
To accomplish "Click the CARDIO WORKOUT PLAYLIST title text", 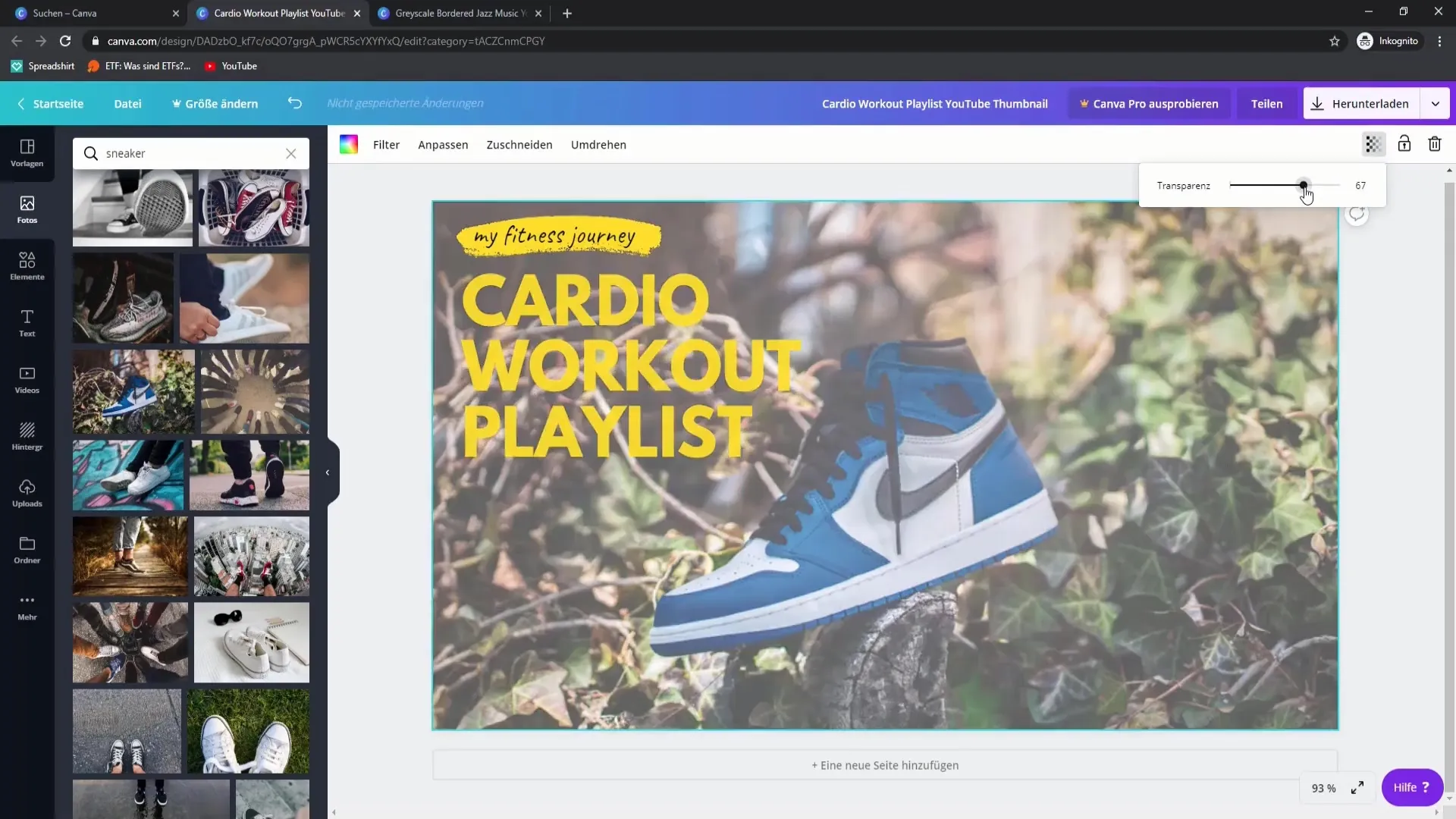I will pyautogui.click(x=631, y=366).
